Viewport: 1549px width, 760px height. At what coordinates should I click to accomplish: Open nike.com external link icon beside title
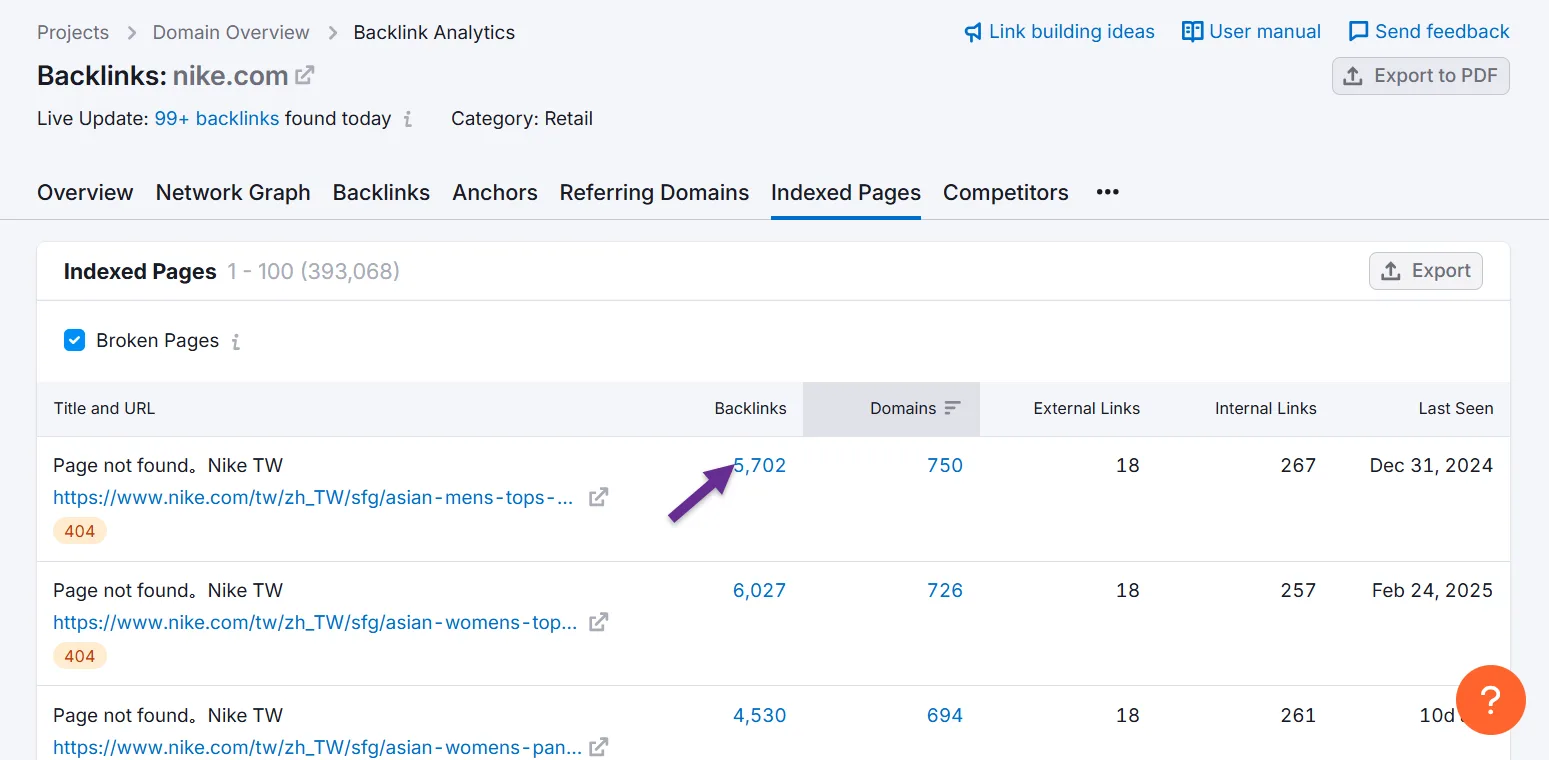(x=305, y=75)
